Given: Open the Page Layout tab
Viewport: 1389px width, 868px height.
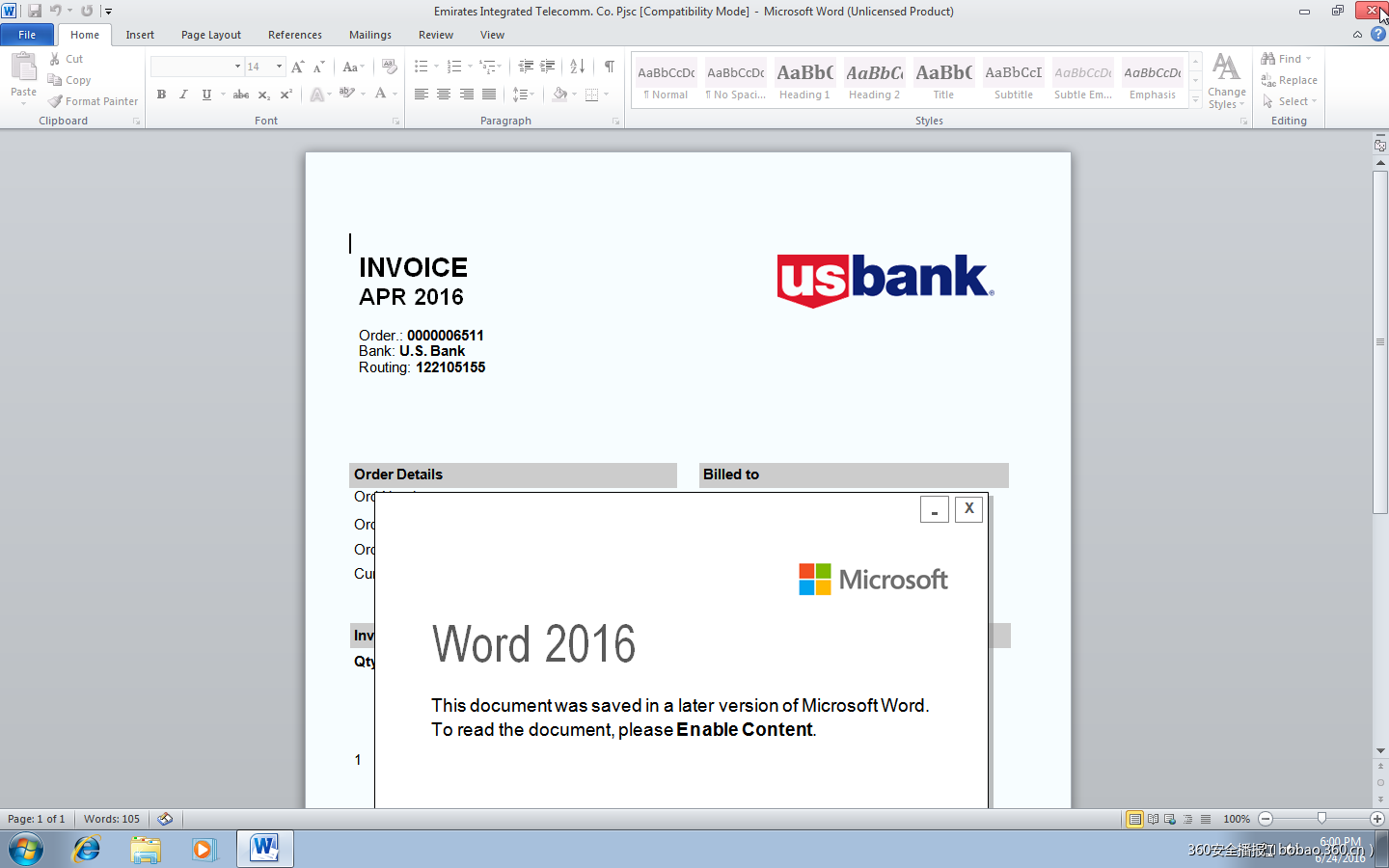Looking at the screenshot, I should click(x=210, y=35).
